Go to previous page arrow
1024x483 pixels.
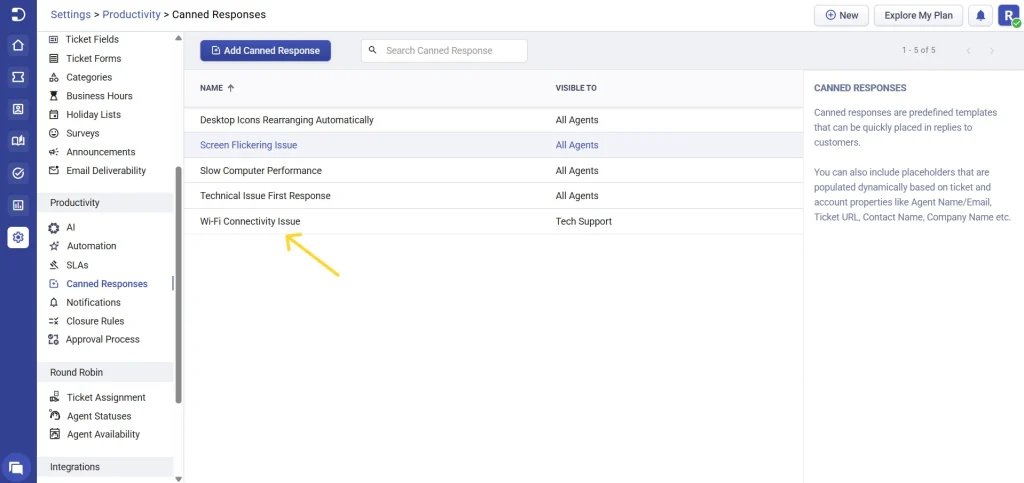[968, 51]
